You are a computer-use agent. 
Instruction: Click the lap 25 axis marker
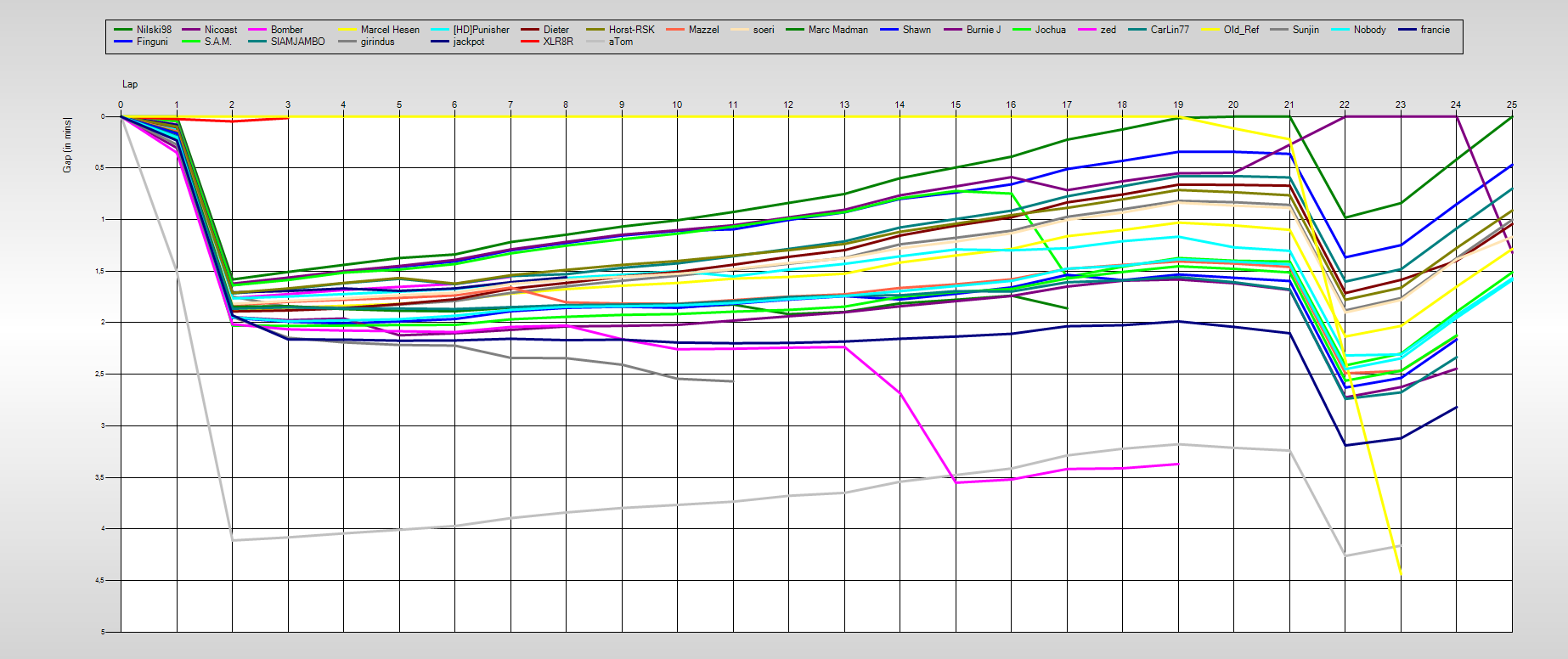(1511, 104)
